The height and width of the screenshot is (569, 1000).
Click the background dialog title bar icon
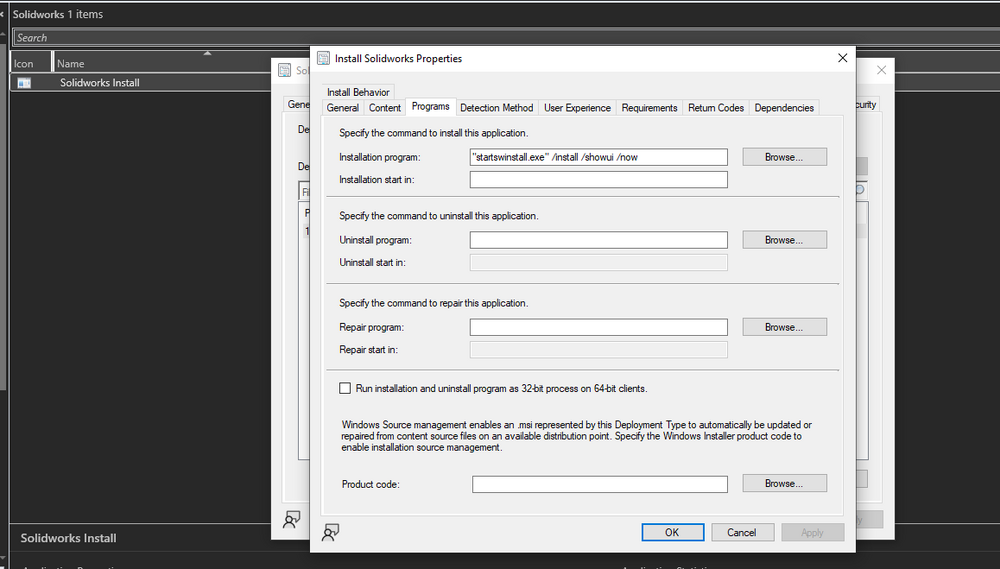pyautogui.click(x=284, y=70)
